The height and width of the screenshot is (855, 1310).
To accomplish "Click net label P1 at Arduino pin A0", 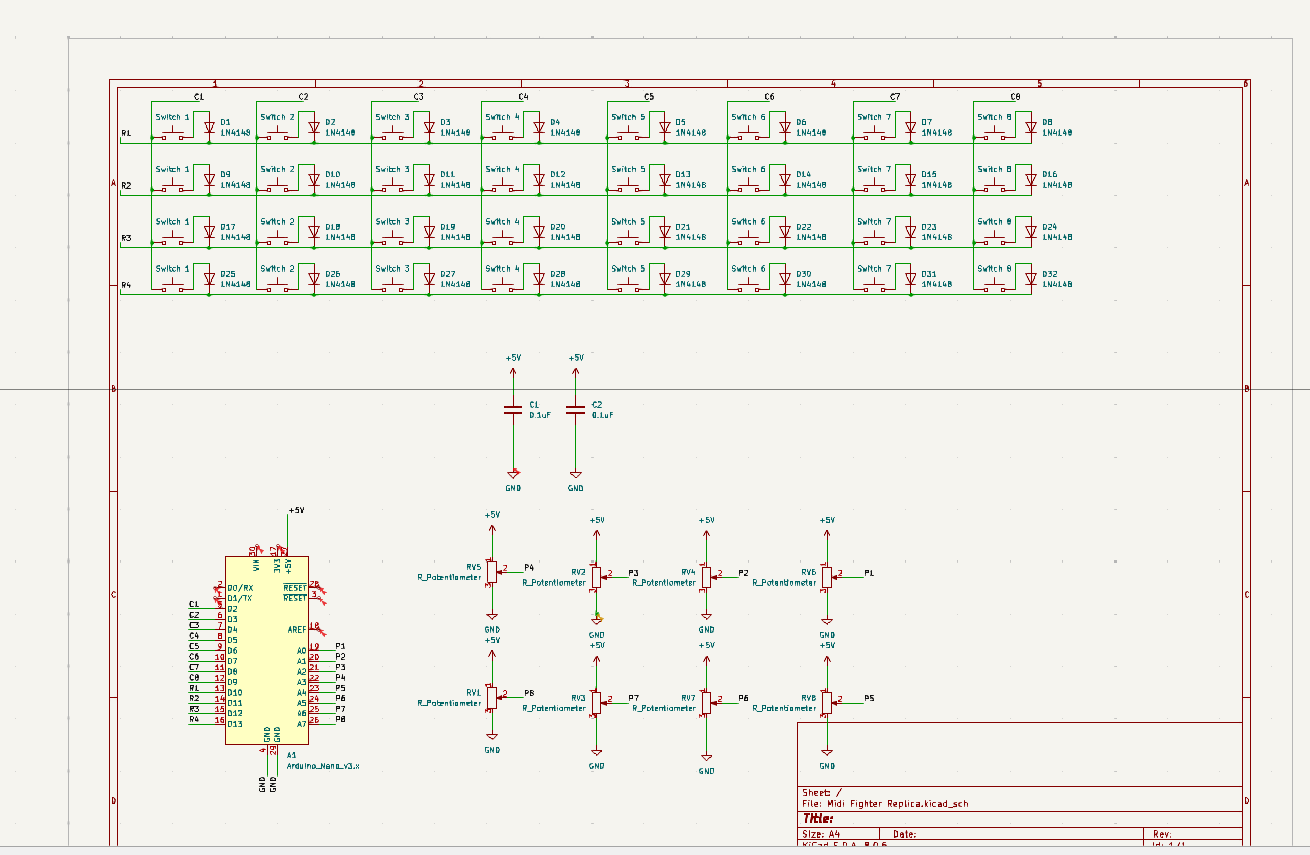I will (340, 646).
